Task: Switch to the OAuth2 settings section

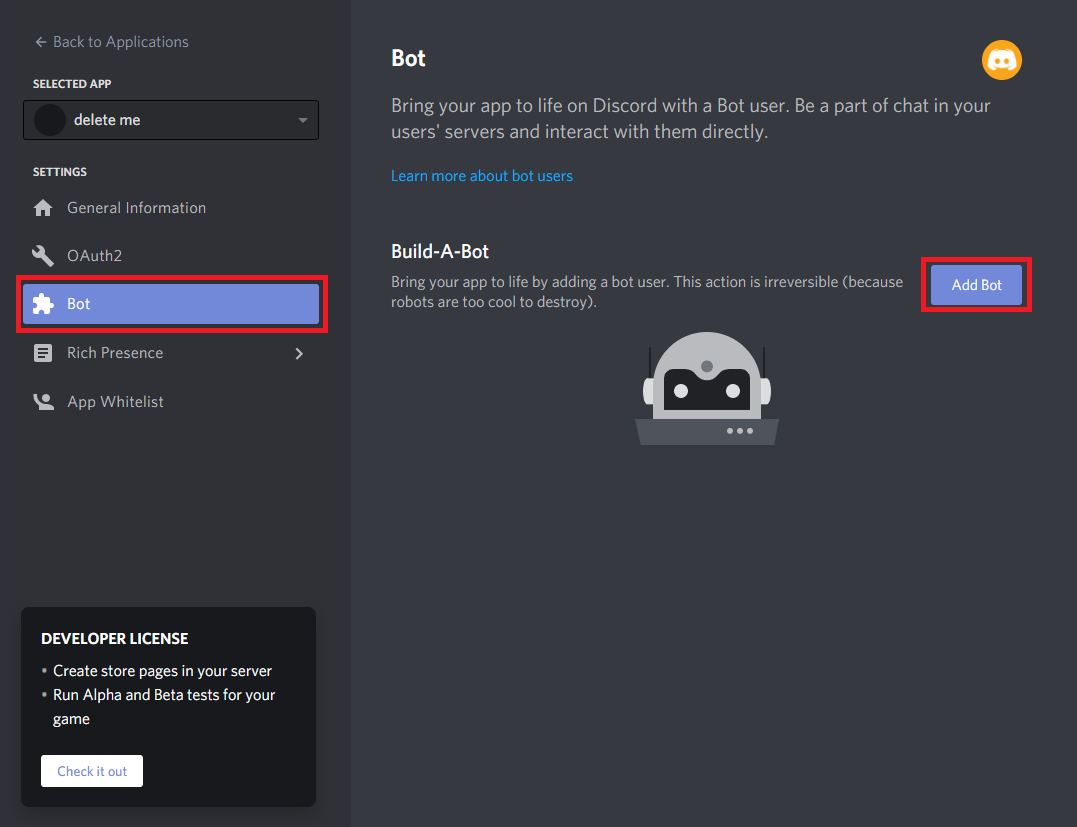Action: pos(92,255)
